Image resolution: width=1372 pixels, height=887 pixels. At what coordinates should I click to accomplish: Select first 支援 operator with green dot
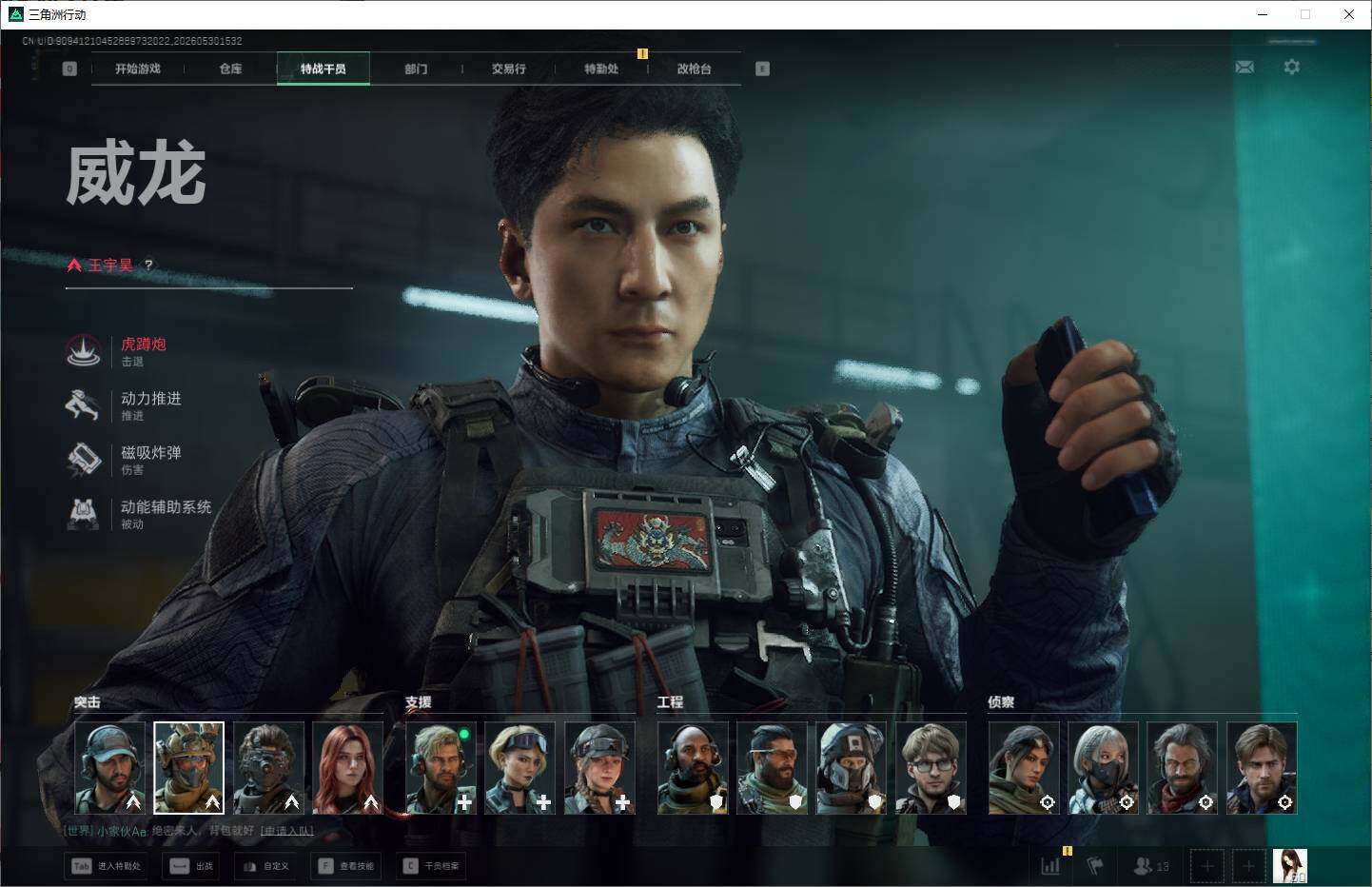(441, 768)
